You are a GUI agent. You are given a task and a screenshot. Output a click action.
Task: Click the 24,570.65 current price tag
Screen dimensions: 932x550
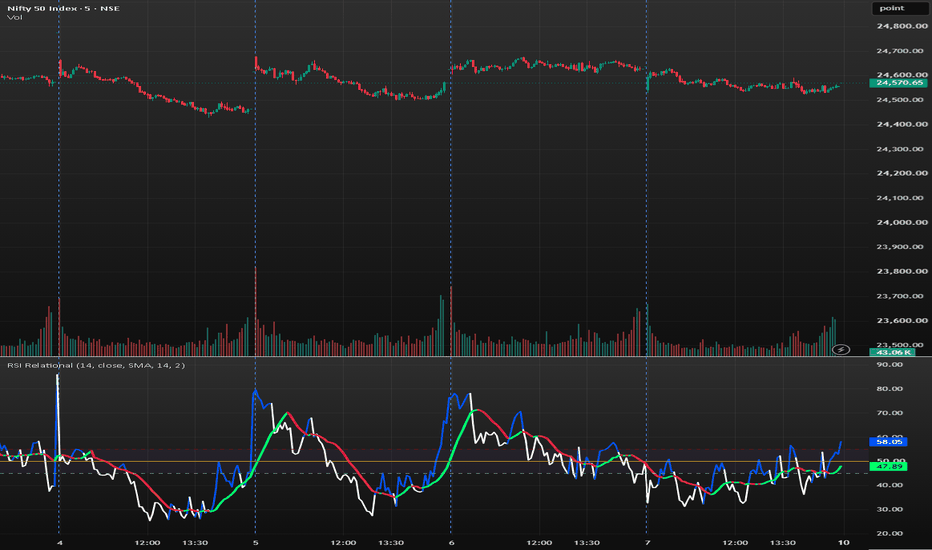pos(898,83)
